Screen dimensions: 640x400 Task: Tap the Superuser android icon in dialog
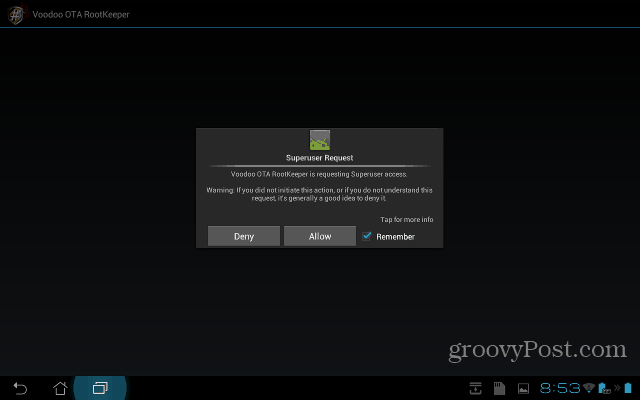click(320, 140)
